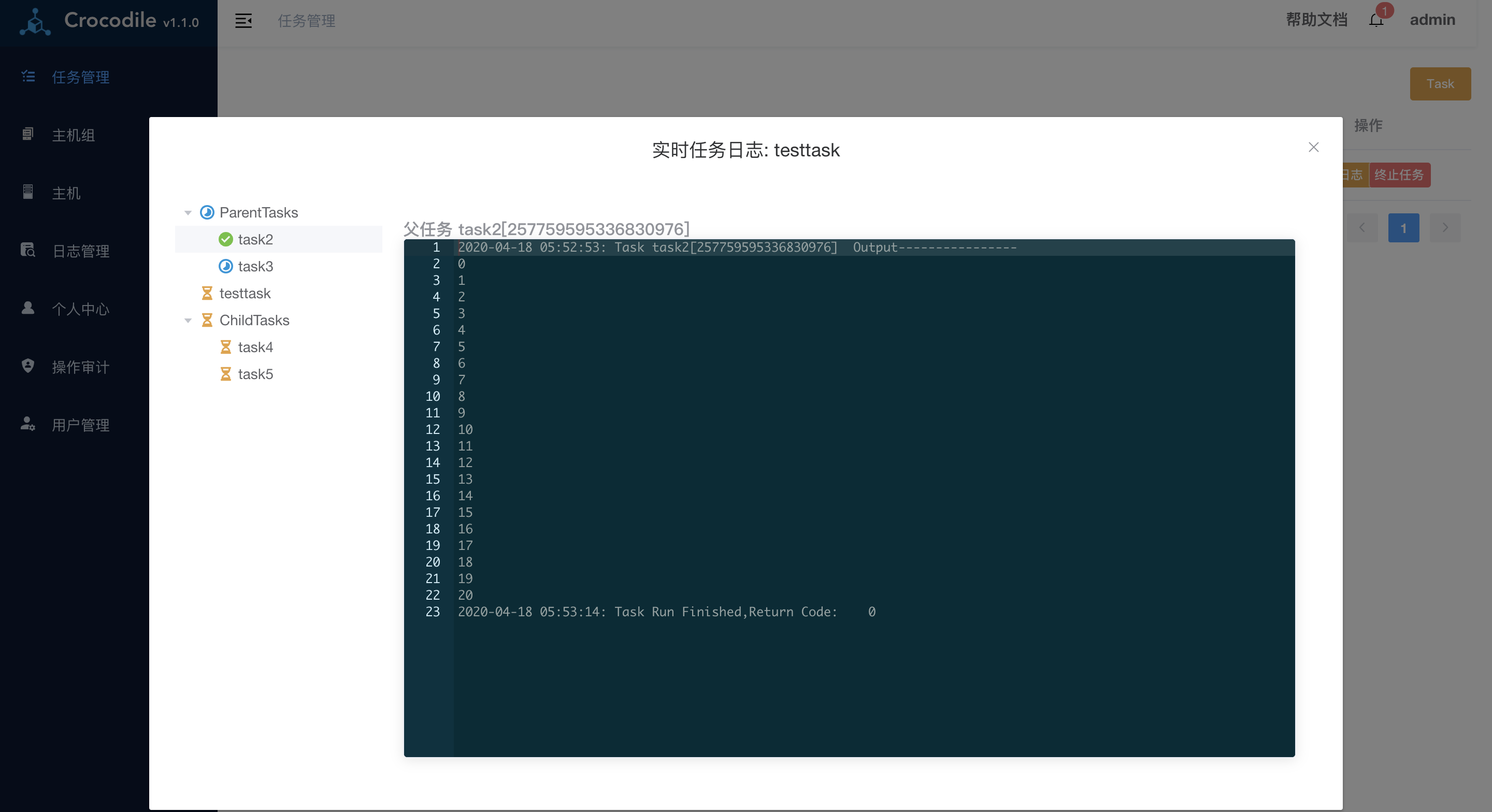This screenshot has height=812, width=1492.
Task: Click the hourglass icon beside task4
Action: point(225,347)
